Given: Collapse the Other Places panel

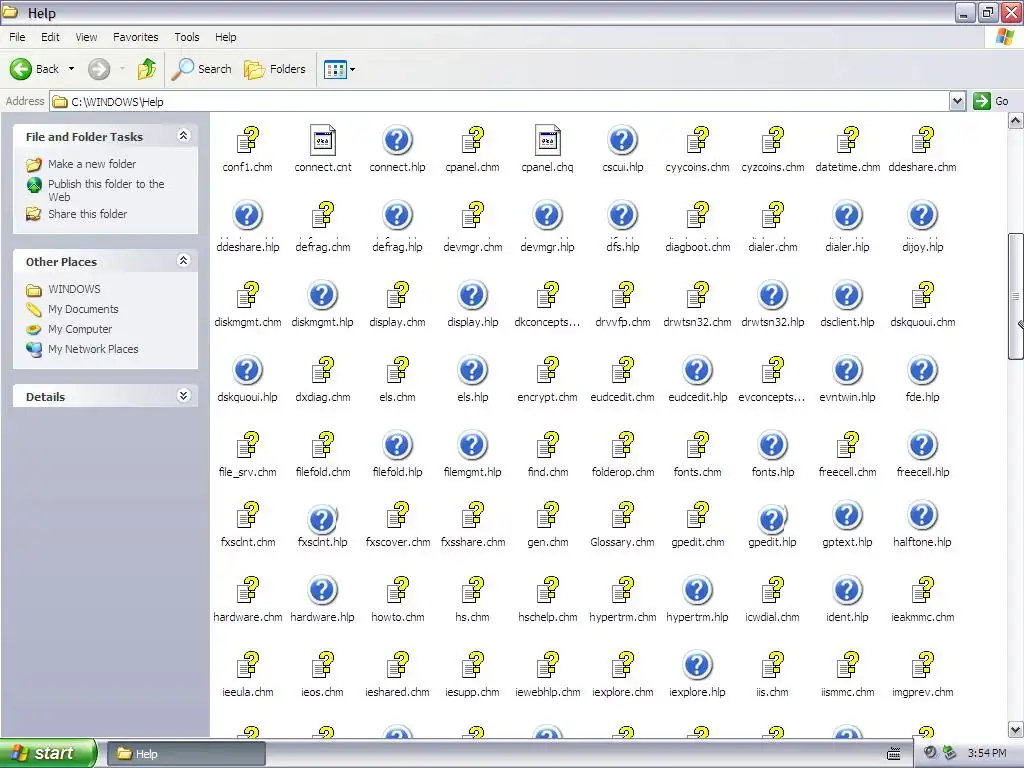Looking at the screenshot, I should (x=184, y=261).
